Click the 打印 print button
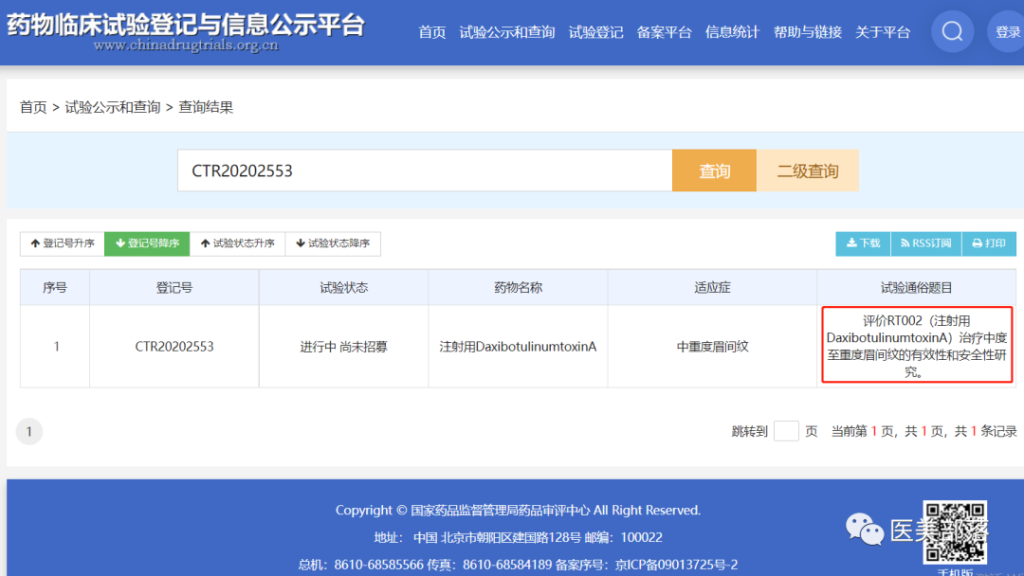The image size is (1024, 576). pyautogui.click(x=989, y=244)
